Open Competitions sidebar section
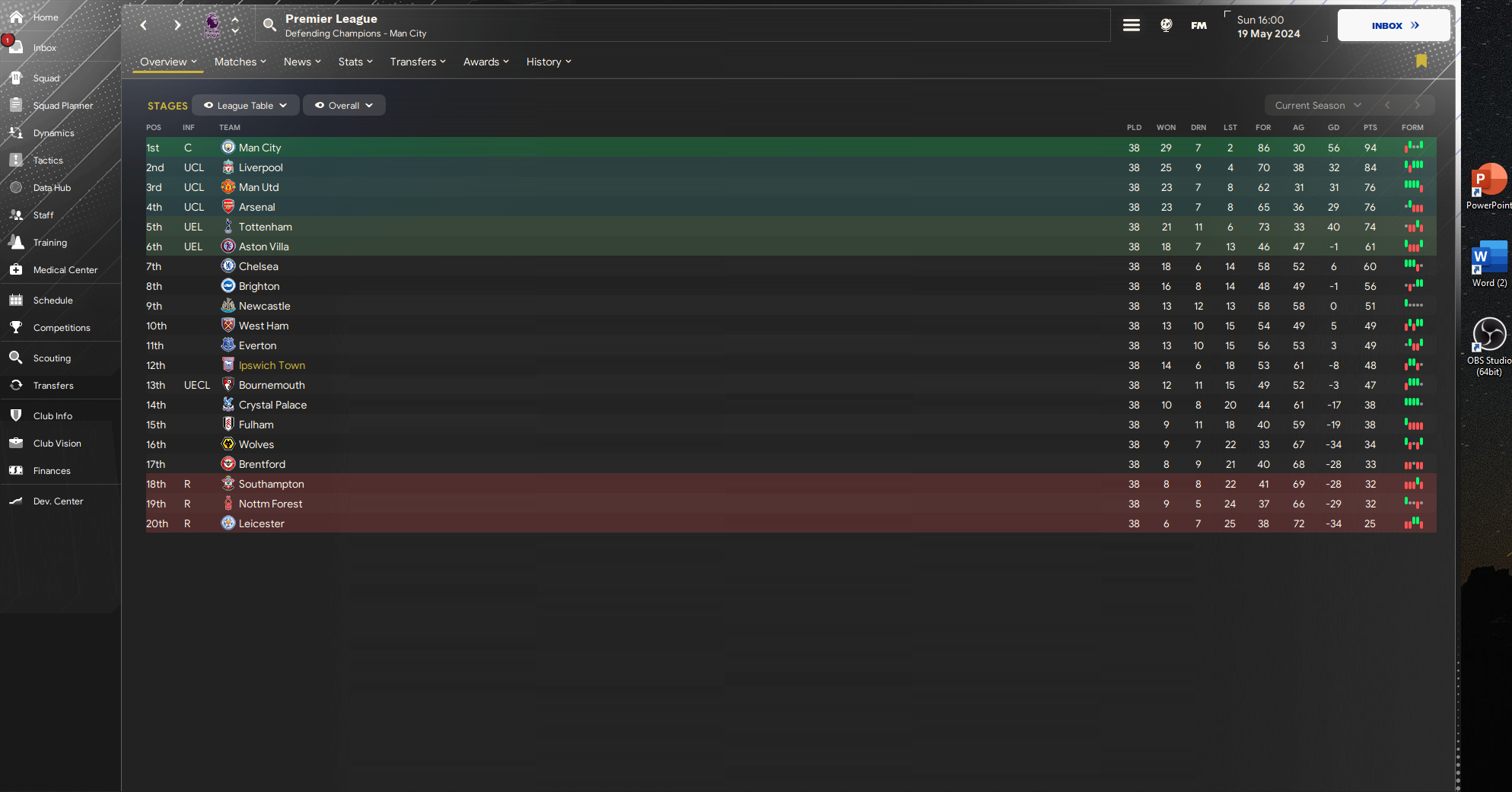The image size is (1512, 792). (62, 328)
